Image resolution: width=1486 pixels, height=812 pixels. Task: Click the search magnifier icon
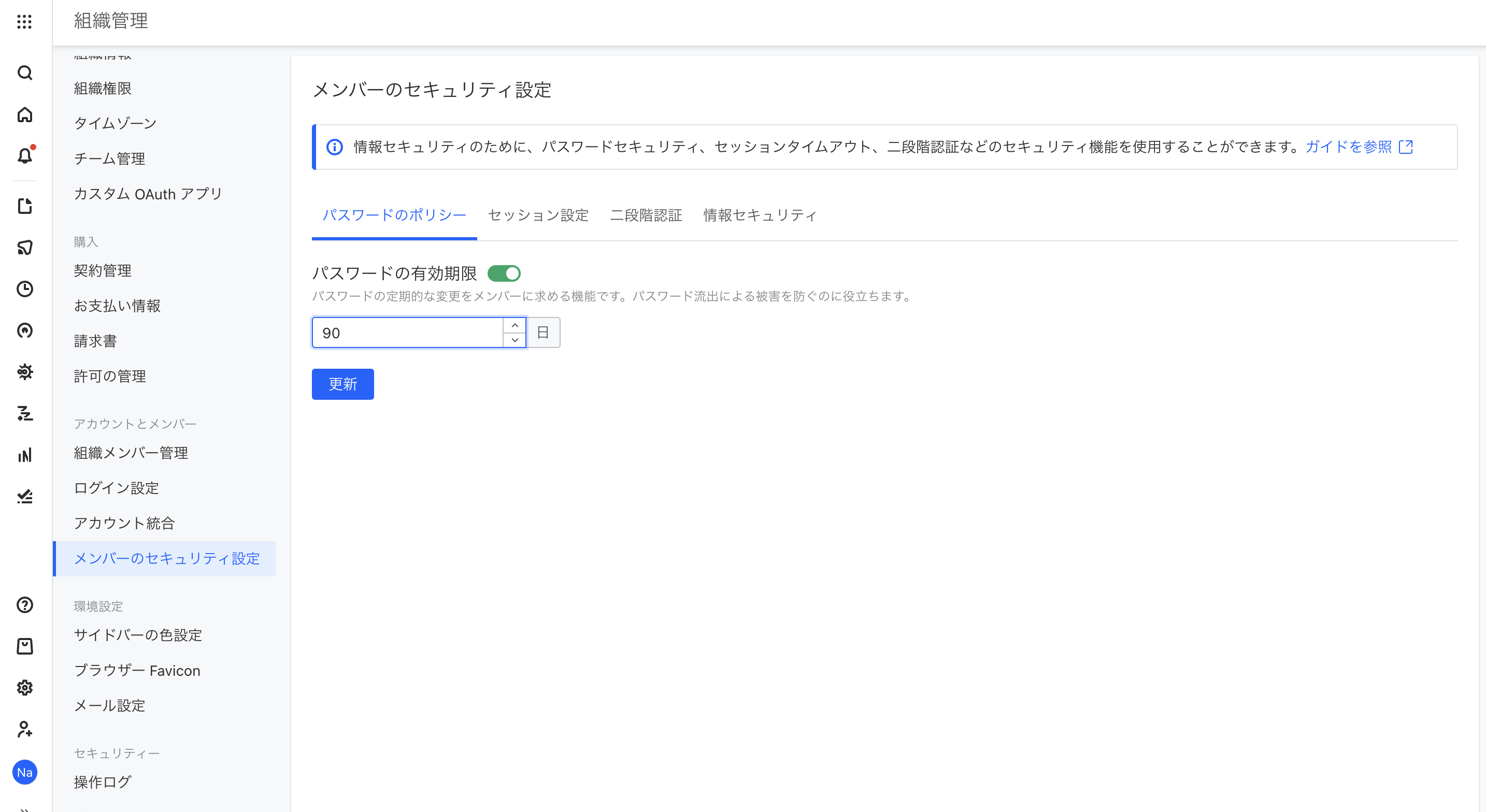(24, 72)
